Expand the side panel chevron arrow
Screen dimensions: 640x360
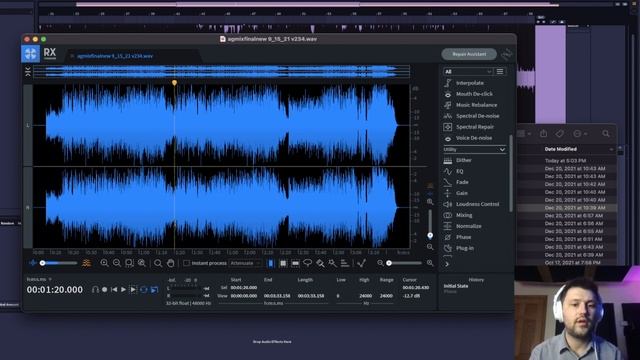(447, 264)
